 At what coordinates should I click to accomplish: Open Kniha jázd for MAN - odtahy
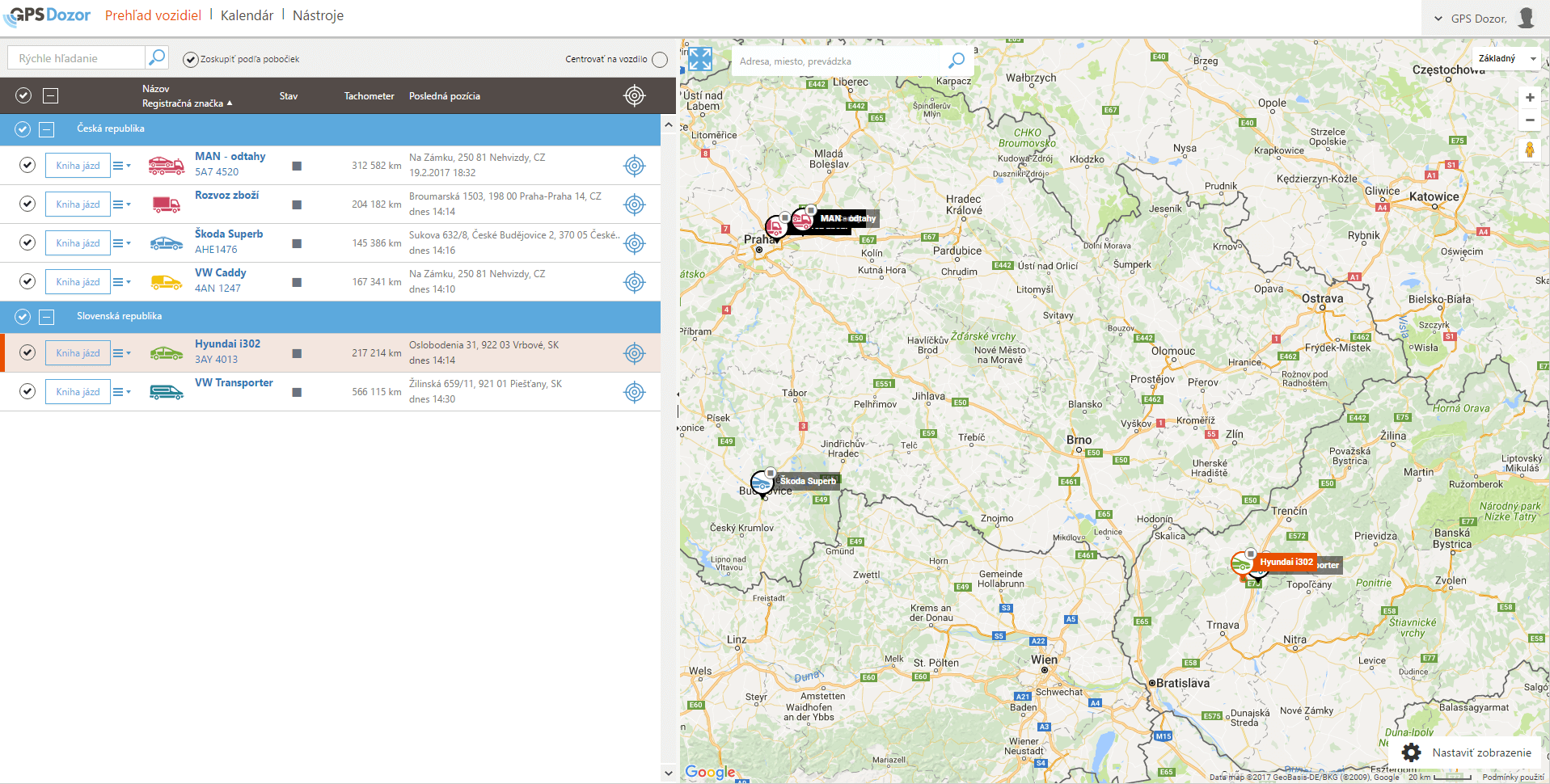(78, 166)
